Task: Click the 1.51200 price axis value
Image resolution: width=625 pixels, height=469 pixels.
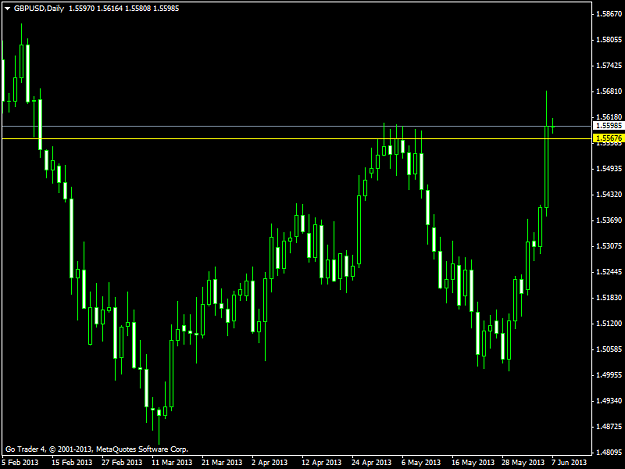Action: (x=609, y=324)
